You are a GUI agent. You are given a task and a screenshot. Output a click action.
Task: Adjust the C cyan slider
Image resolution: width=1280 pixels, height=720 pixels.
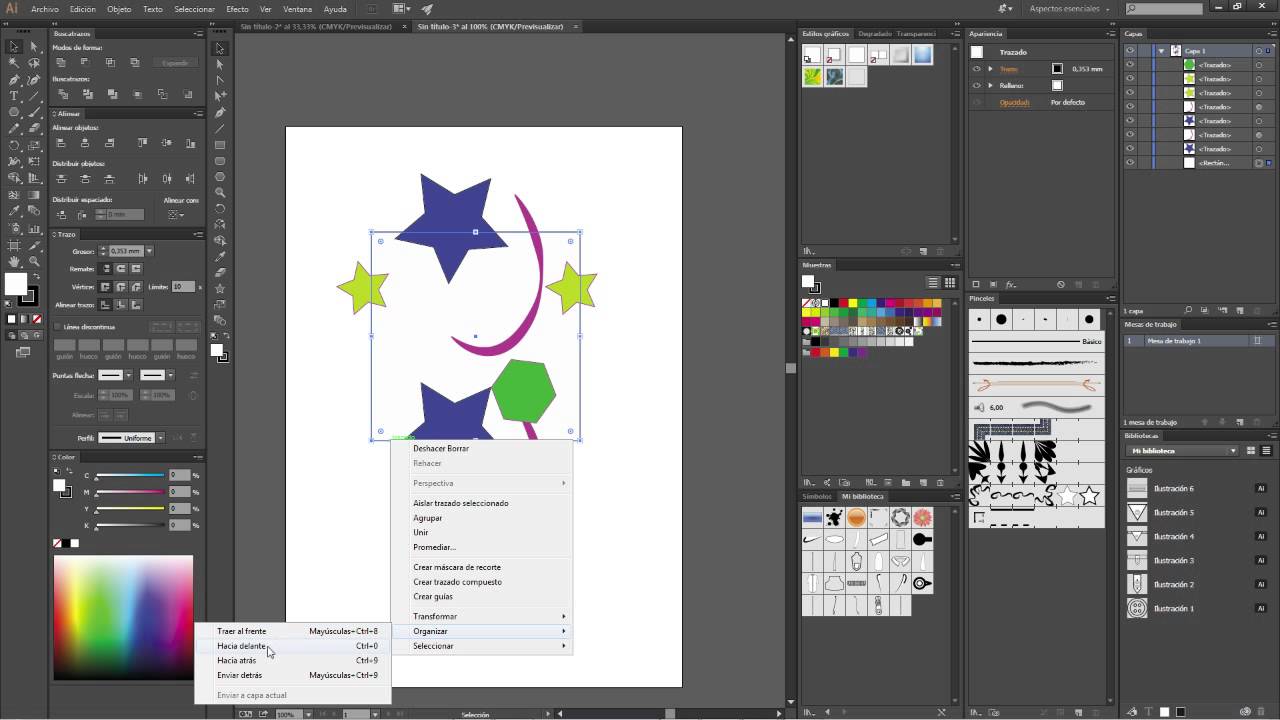(x=129, y=476)
